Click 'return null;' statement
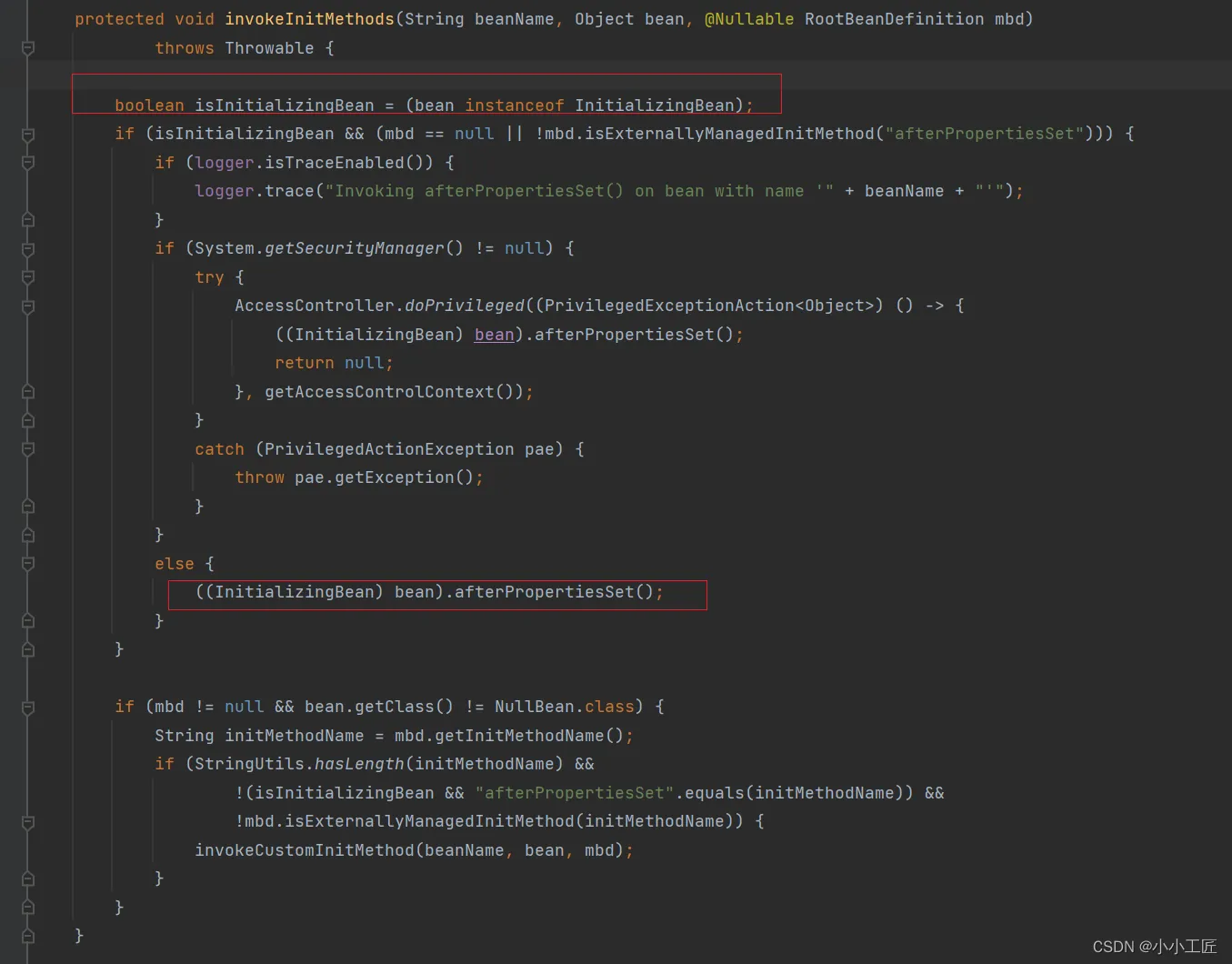The image size is (1232, 964). (334, 363)
